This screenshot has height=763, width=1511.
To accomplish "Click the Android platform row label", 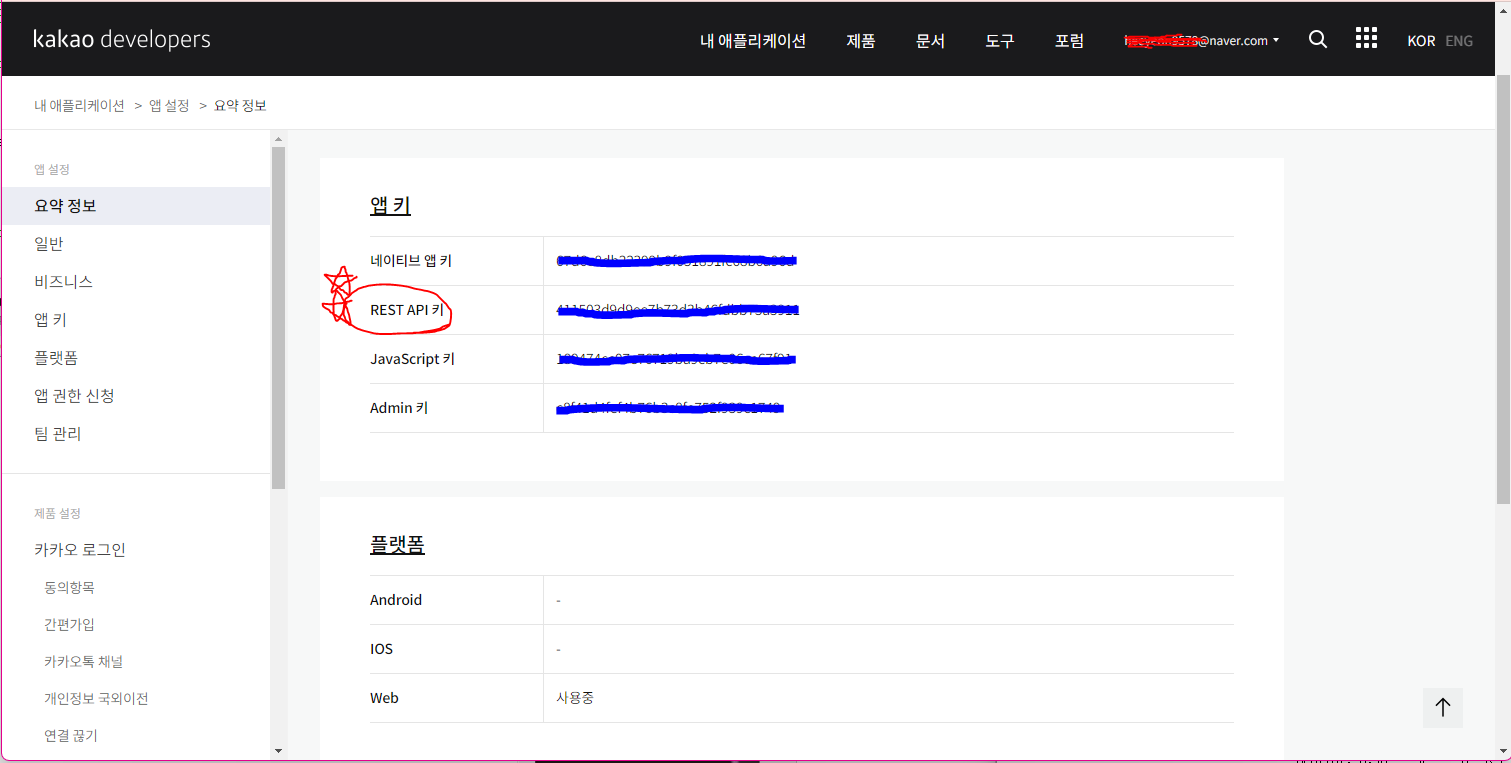I will pos(396,600).
